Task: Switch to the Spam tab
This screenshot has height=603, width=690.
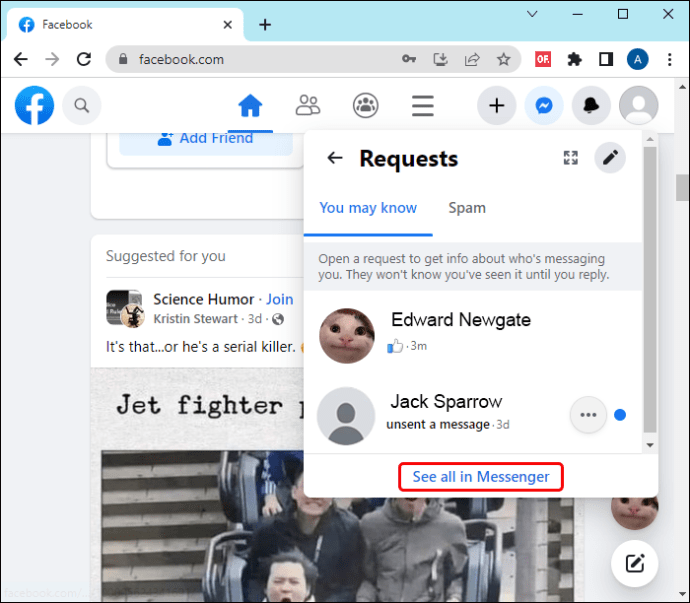Action: pyautogui.click(x=467, y=208)
